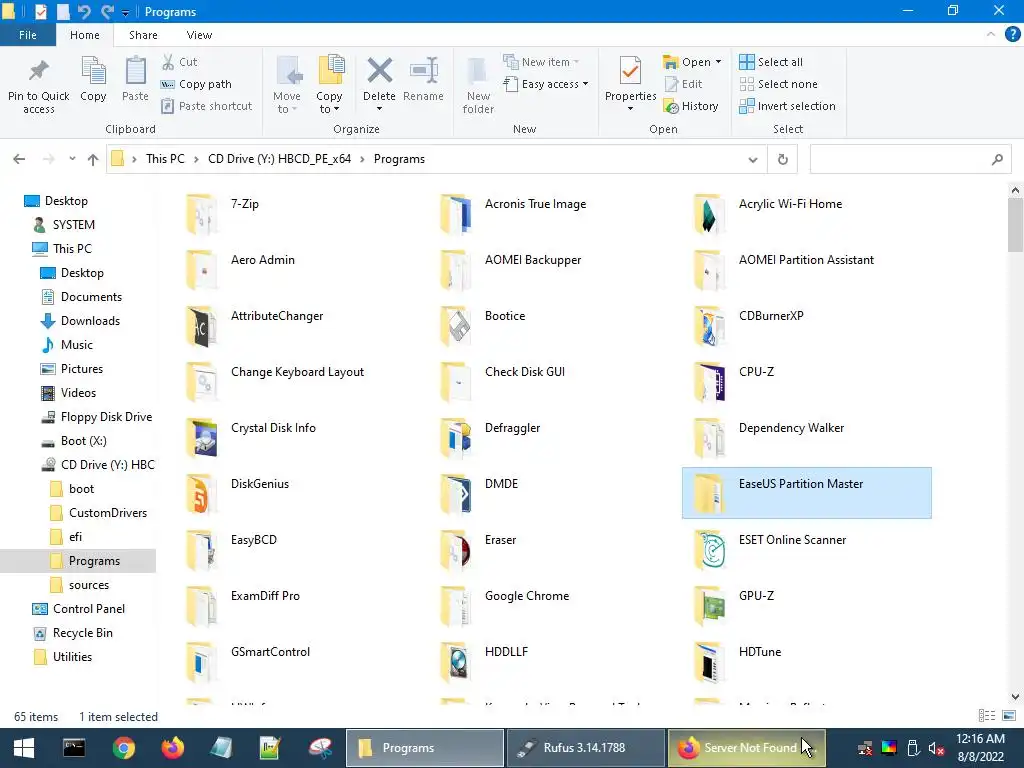Screen dimensions: 1024x768
Task: Open the File menu
Action: pos(28,35)
